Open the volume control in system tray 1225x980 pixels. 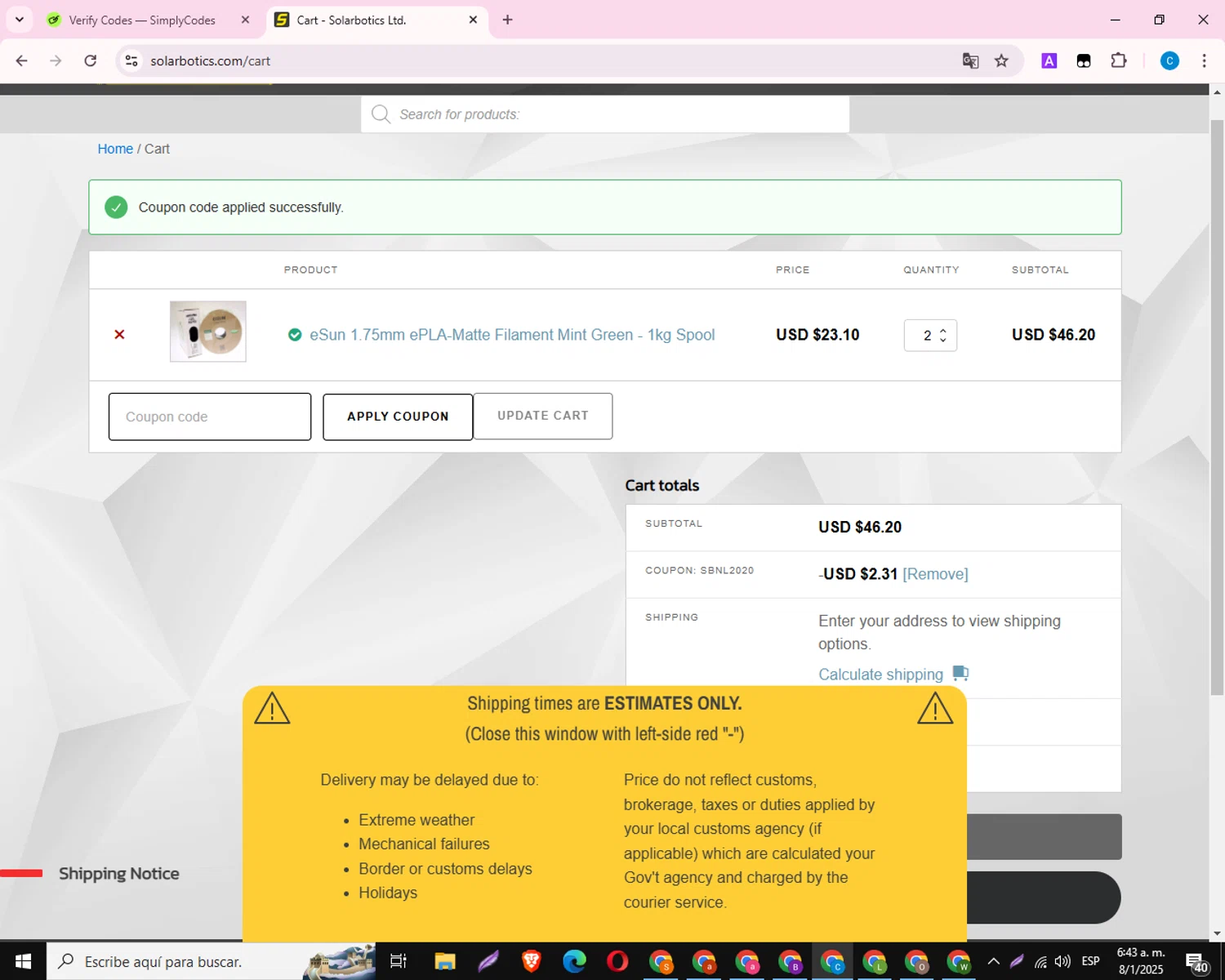1062,961
